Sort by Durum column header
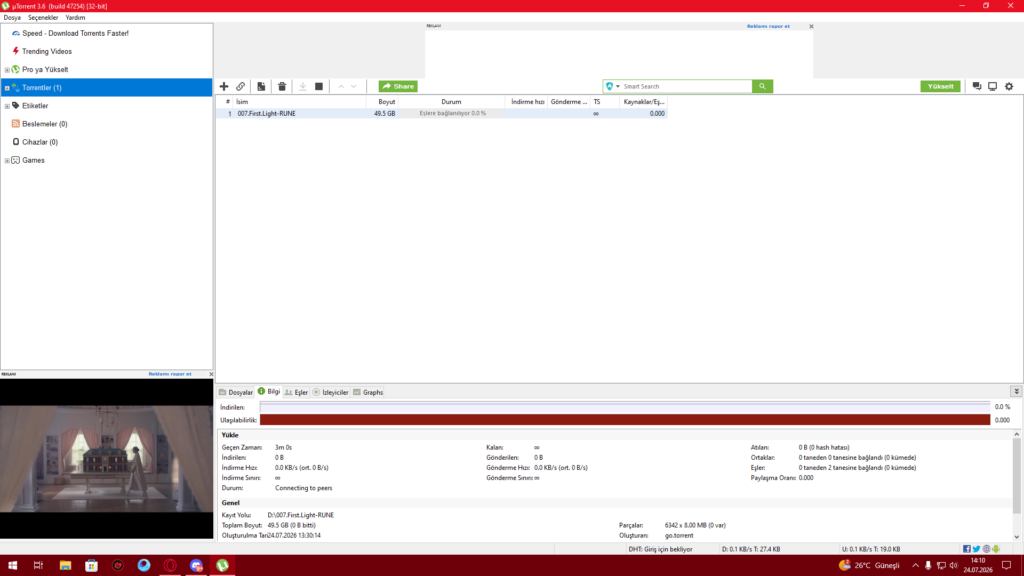Image resolution: width=1024 pixels, height=576 pixels. tap(451, 102)
